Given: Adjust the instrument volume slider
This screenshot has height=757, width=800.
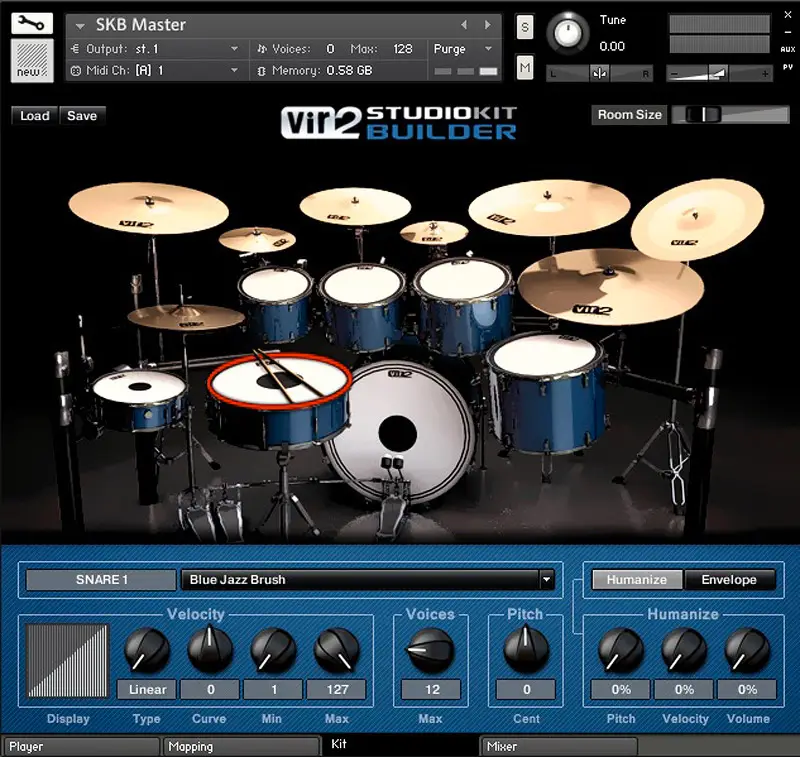Looking at the screenshot, I should pos(719,73).
